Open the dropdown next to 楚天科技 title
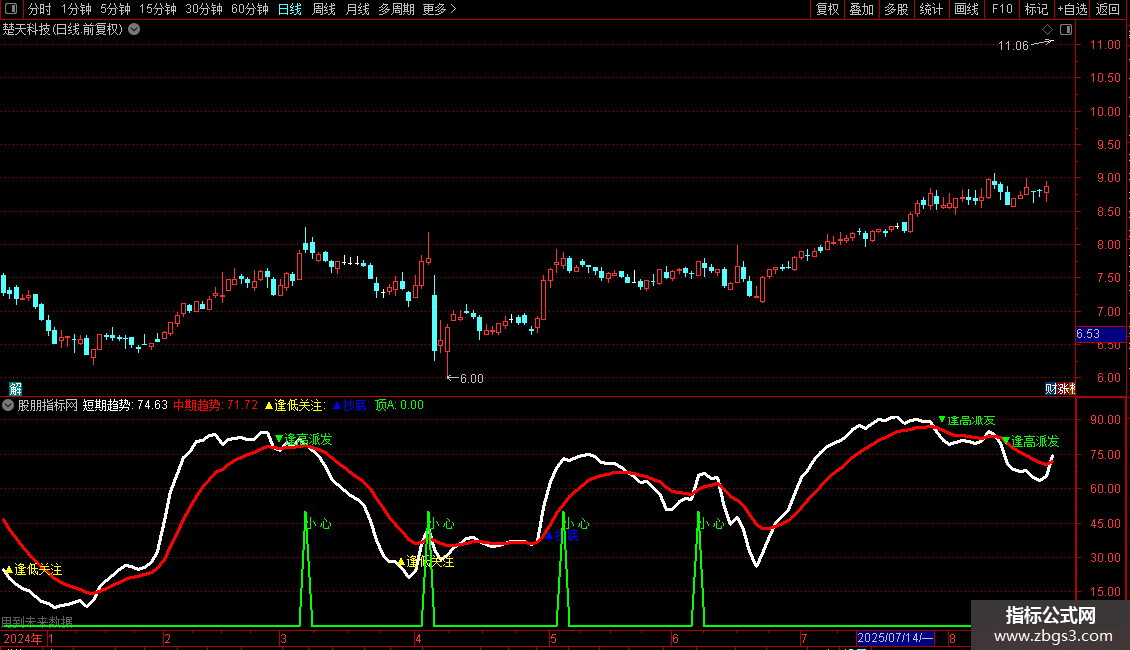This screenshot has width=1130, height=650. pyautogui.click(x=134, y=29)
